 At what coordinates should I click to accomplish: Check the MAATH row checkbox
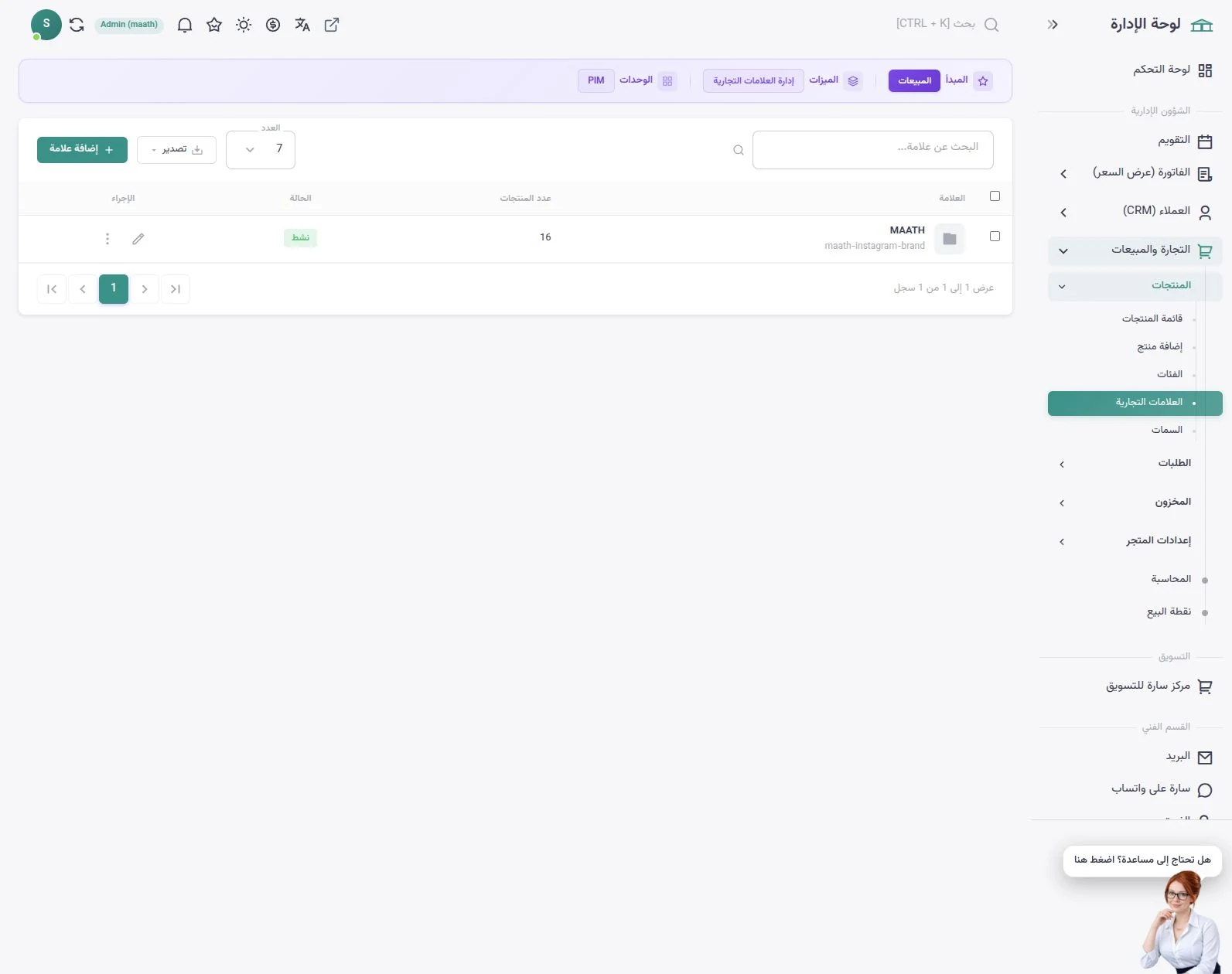pyautogui.click(x=995, y=237)
